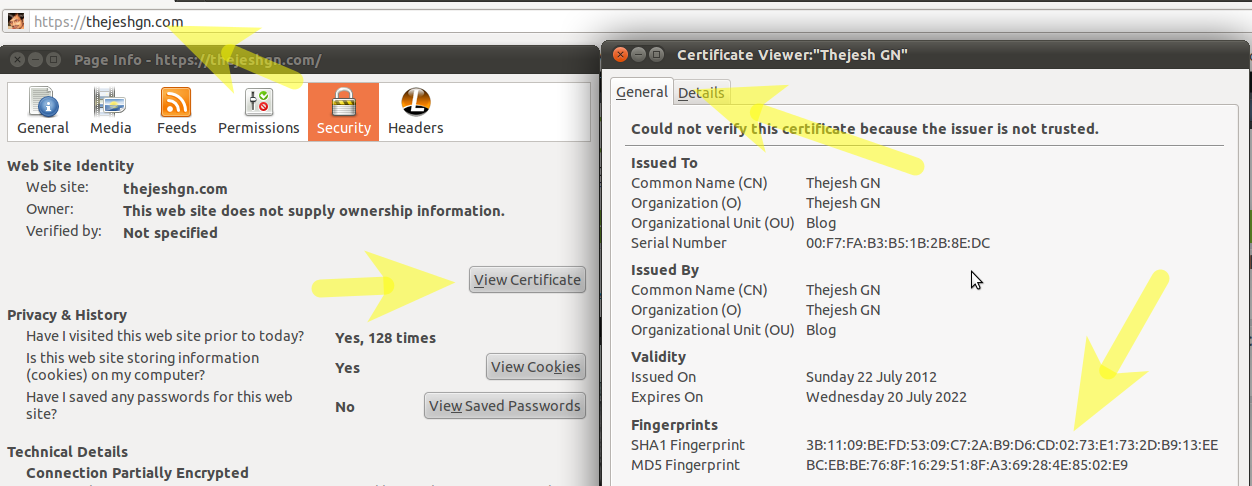The height and width of the screenshot is (486, 1252).
Task: Click 'Web Site Identity' heading
Action: click(x=70, y=166)
